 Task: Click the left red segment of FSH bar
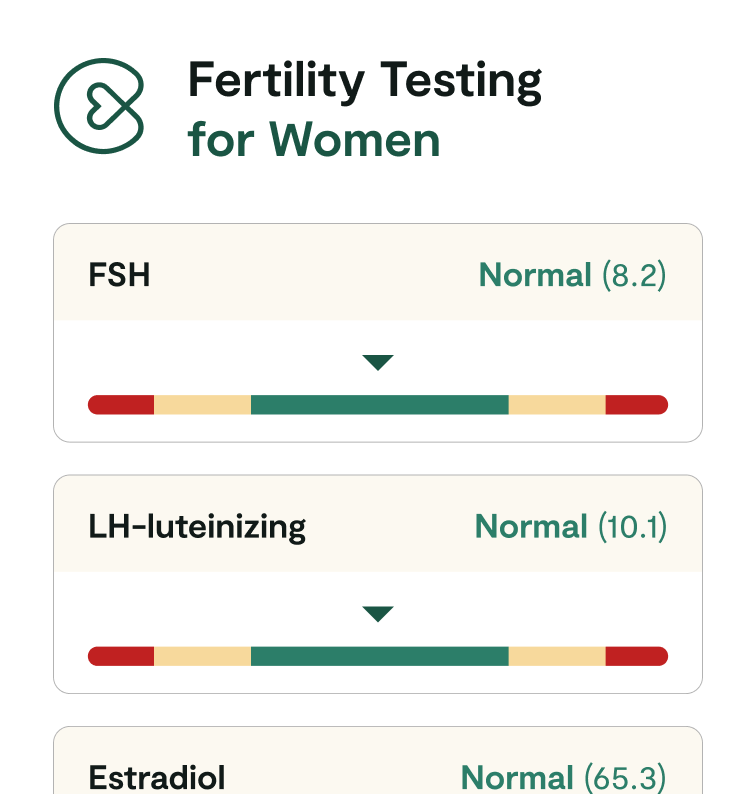pyautogui.click(x=121, y=405)
